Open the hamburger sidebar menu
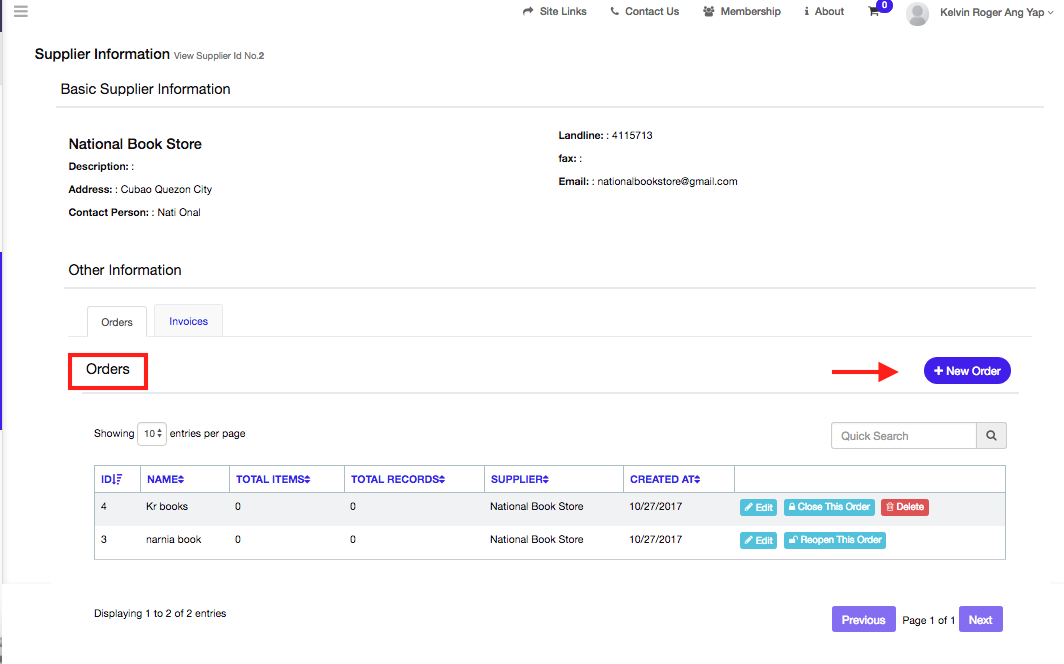 coord(20,12)
